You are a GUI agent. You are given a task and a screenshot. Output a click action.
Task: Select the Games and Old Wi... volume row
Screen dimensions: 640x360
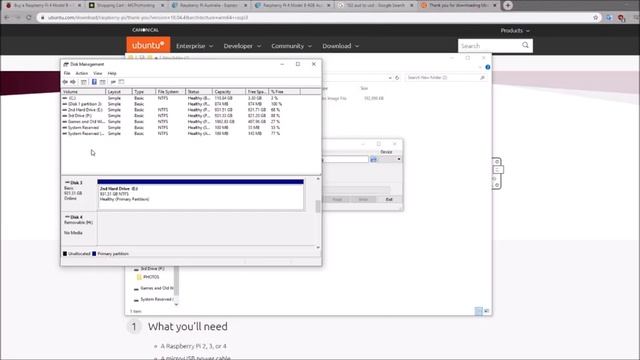coord(191,122)
